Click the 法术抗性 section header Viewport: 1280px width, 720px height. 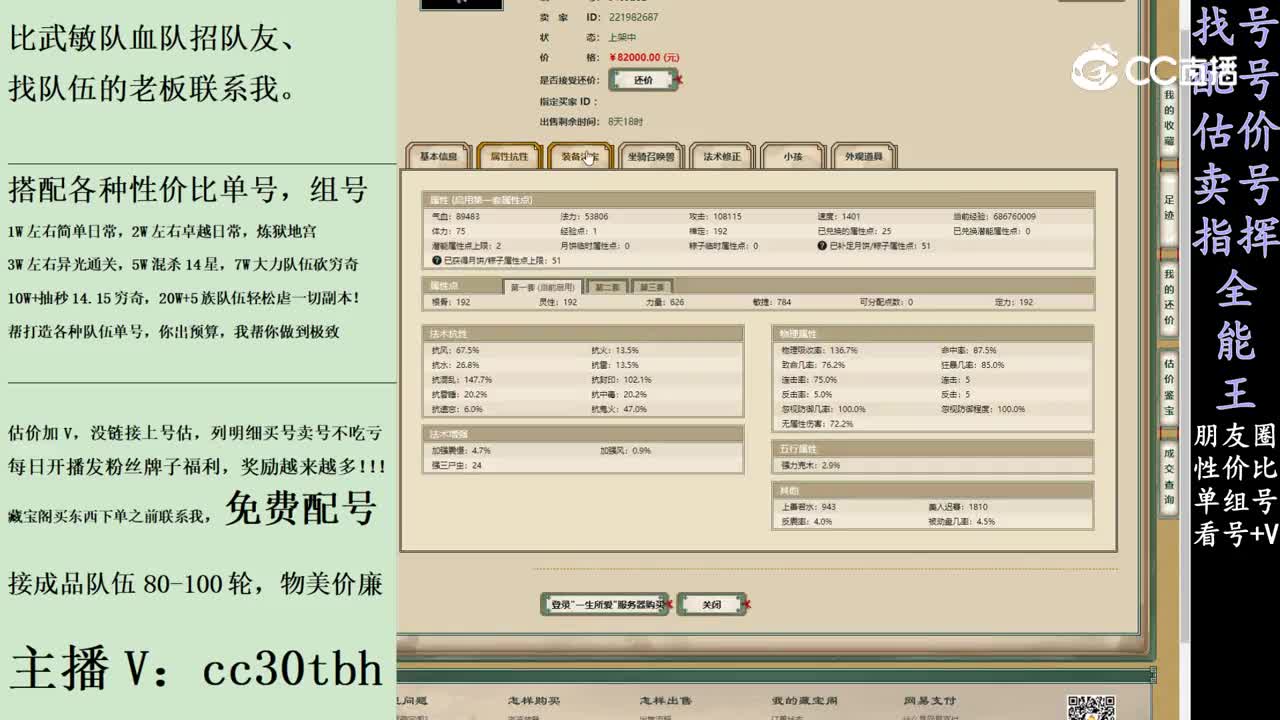[583, 333]
